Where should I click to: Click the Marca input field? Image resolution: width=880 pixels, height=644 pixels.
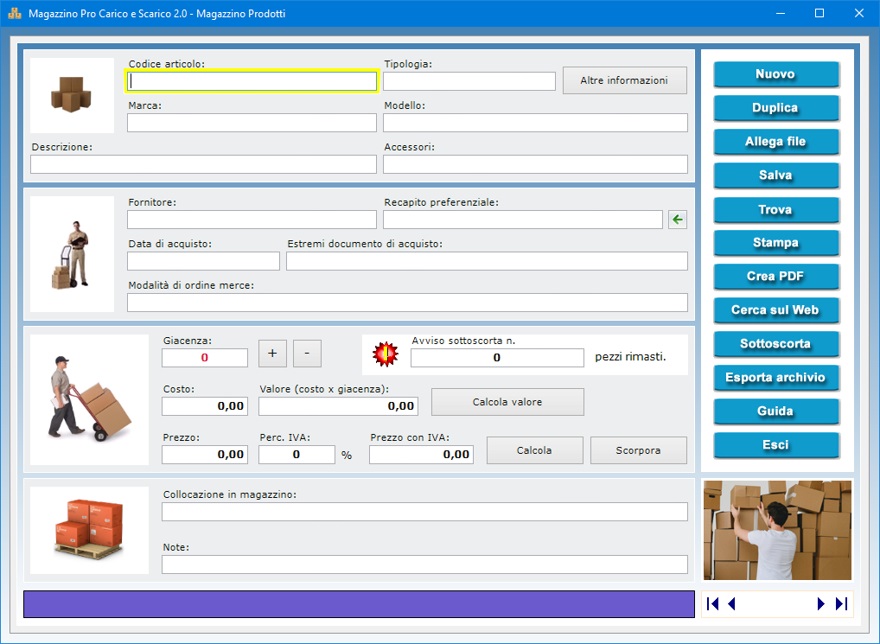coord(252,122)
